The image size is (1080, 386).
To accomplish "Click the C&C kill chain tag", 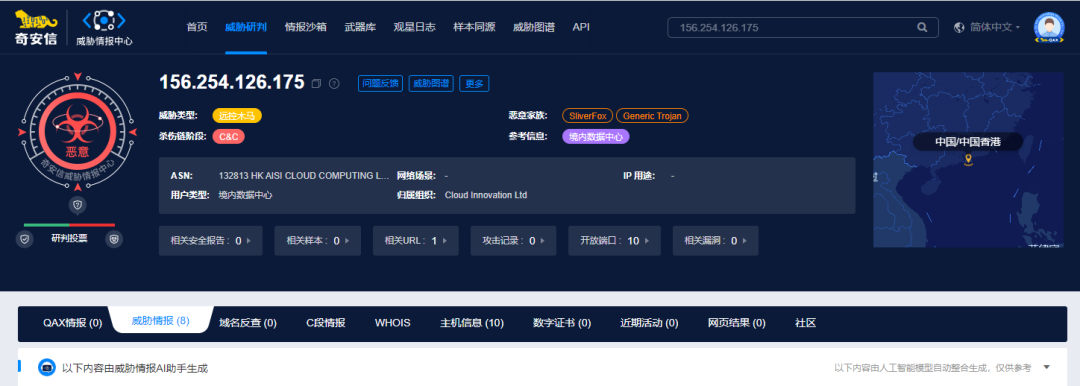I will pos(229,136).
